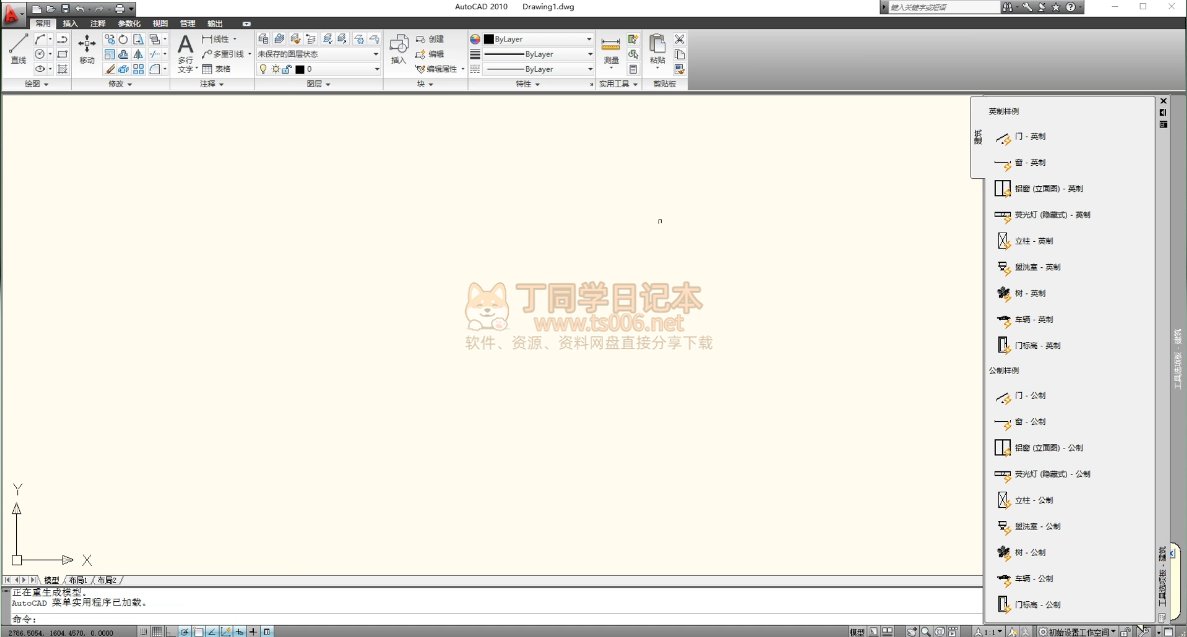Screen dimensions: 1187x637
Task: Click the 编辑属性 edit attributes button
Action: click(x=437, y=69)
